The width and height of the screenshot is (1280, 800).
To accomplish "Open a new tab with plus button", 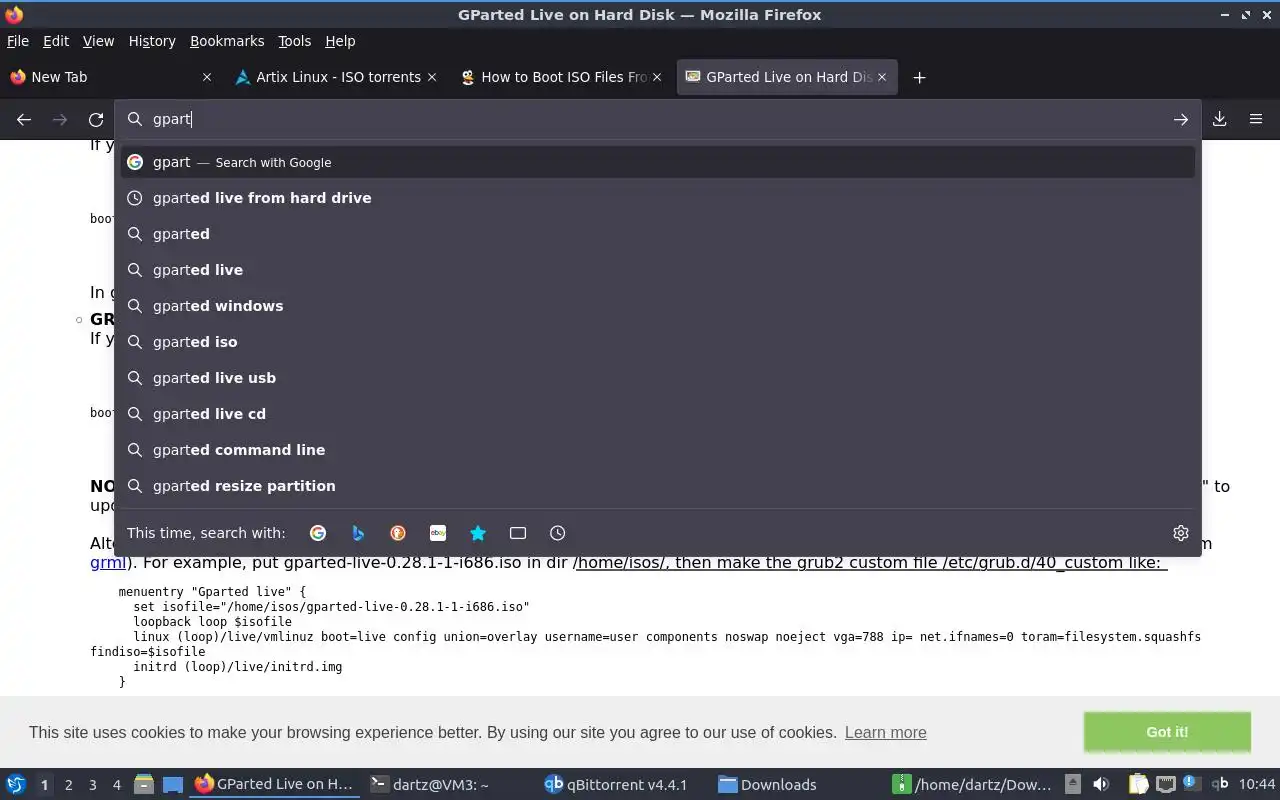I will 919,77.
